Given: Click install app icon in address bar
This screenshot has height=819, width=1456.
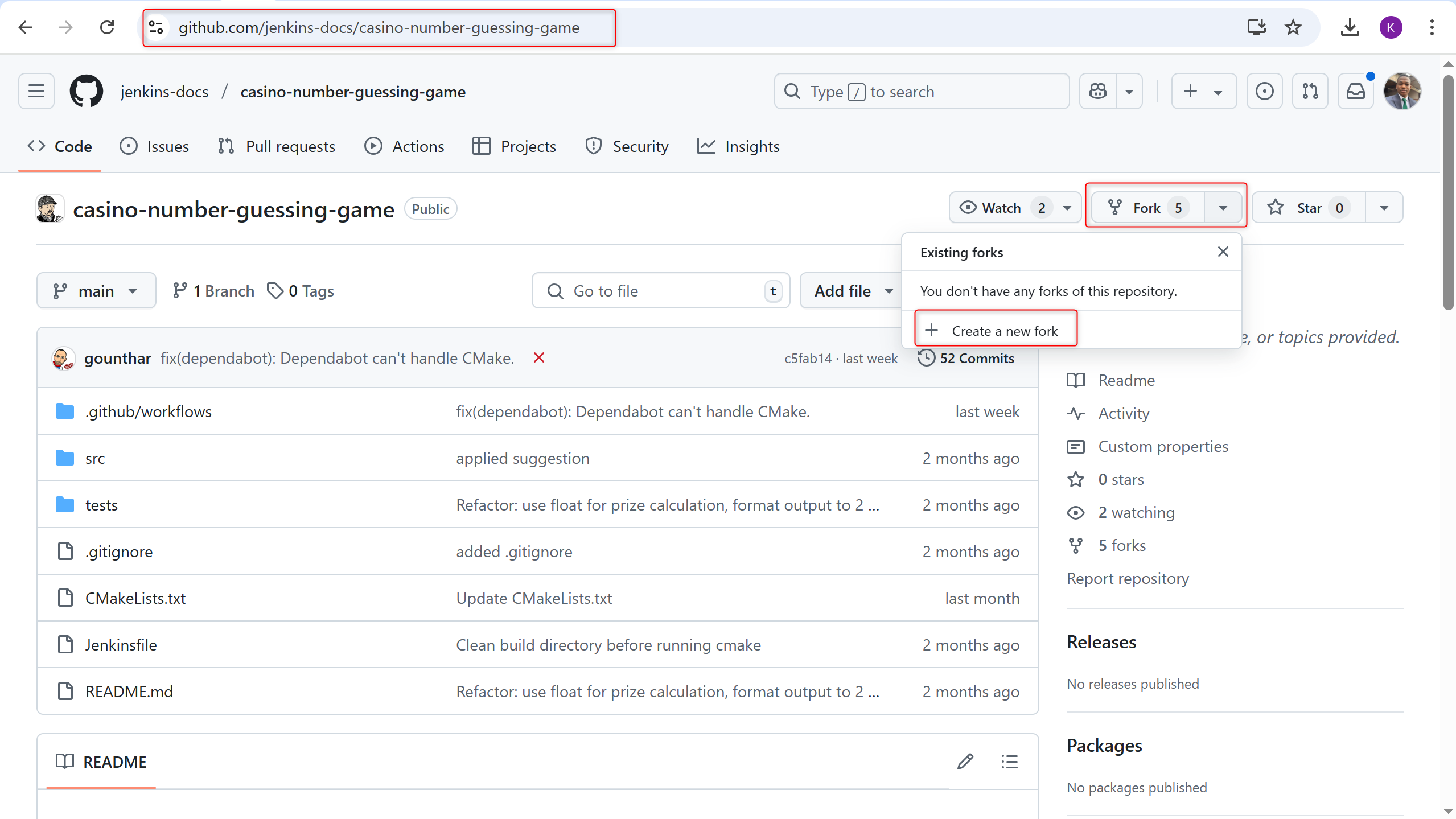Looking at the screenshot, I should pyautogui.click(x=1256, y=27).
